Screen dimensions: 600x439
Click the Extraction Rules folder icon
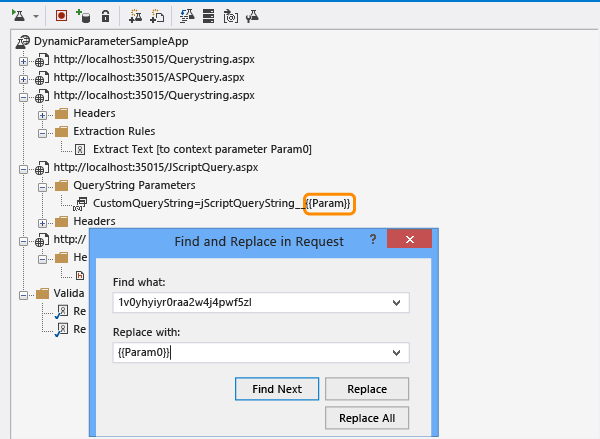61,132
